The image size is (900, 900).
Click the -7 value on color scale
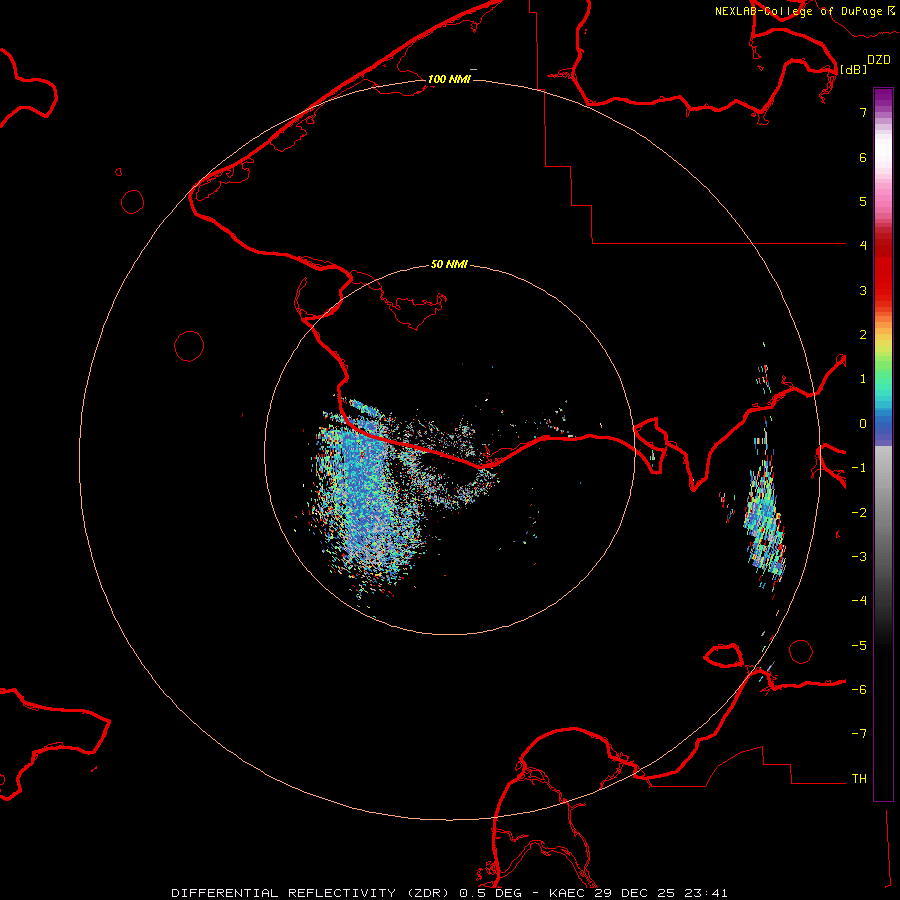[x=859, y=734]
